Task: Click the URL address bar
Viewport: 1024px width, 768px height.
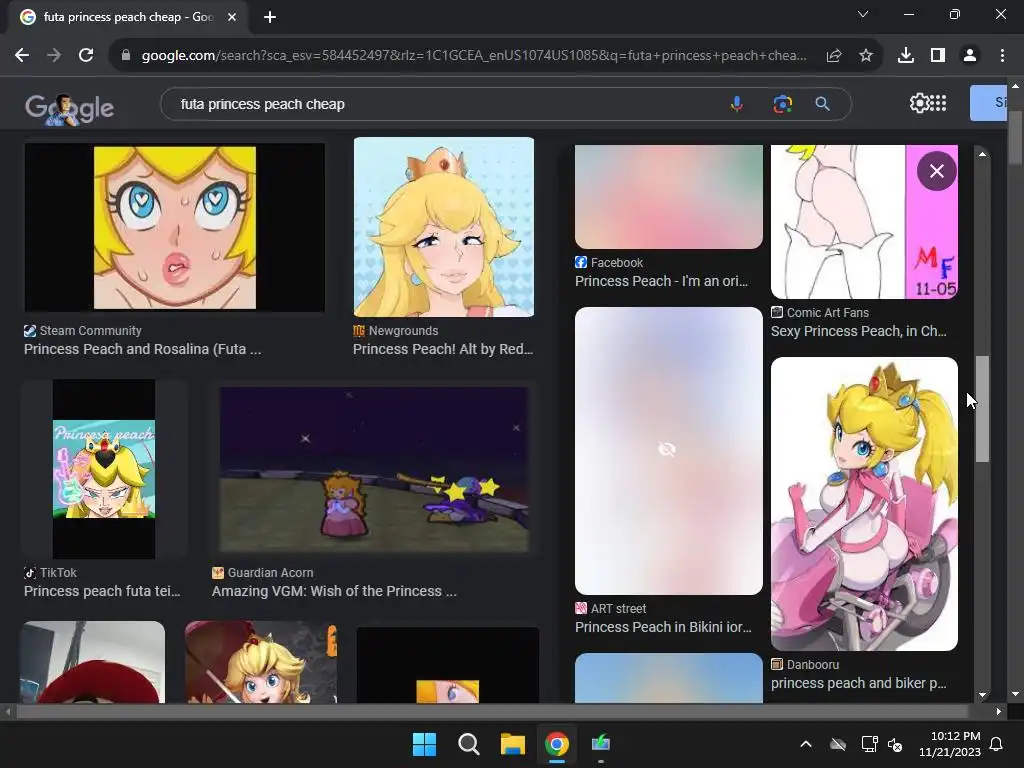Action: pos(473,56)
